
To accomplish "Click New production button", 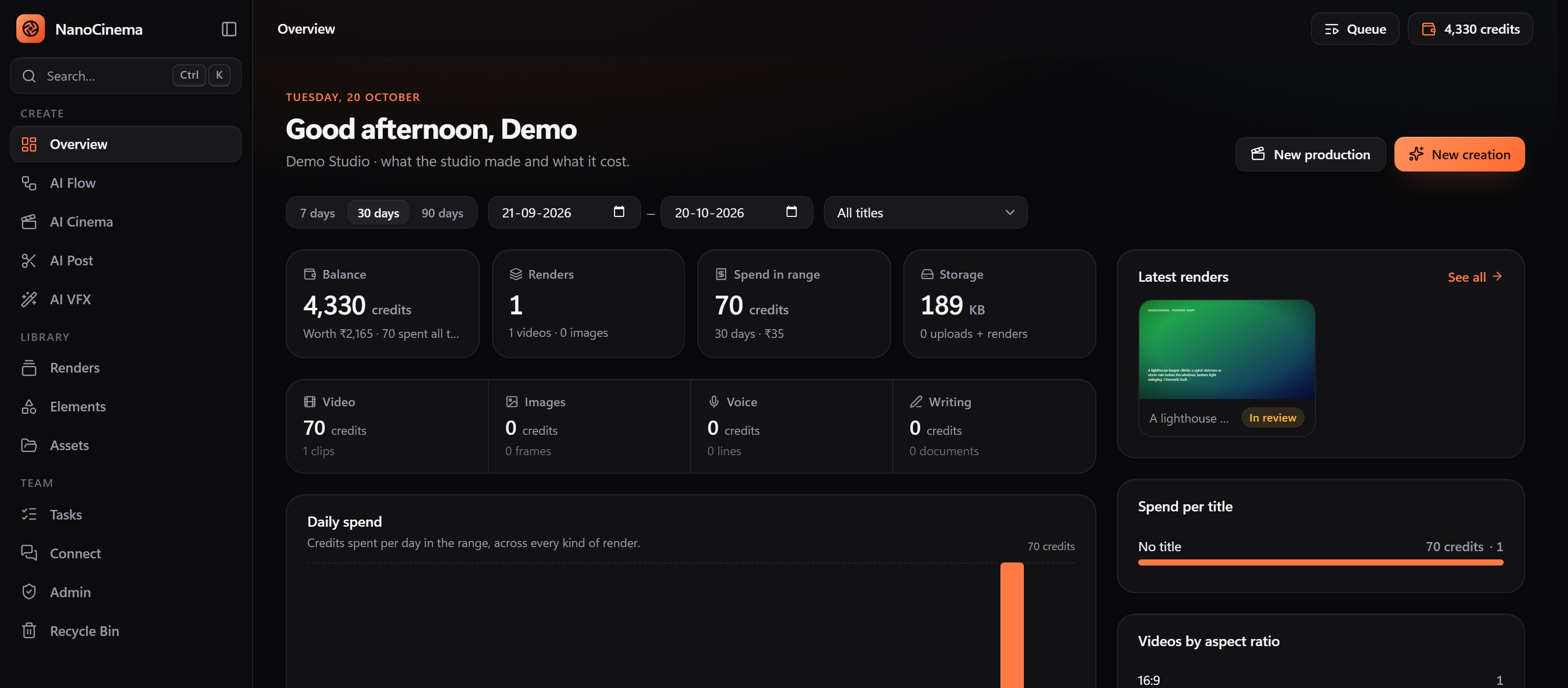I will pos(1310,154).
